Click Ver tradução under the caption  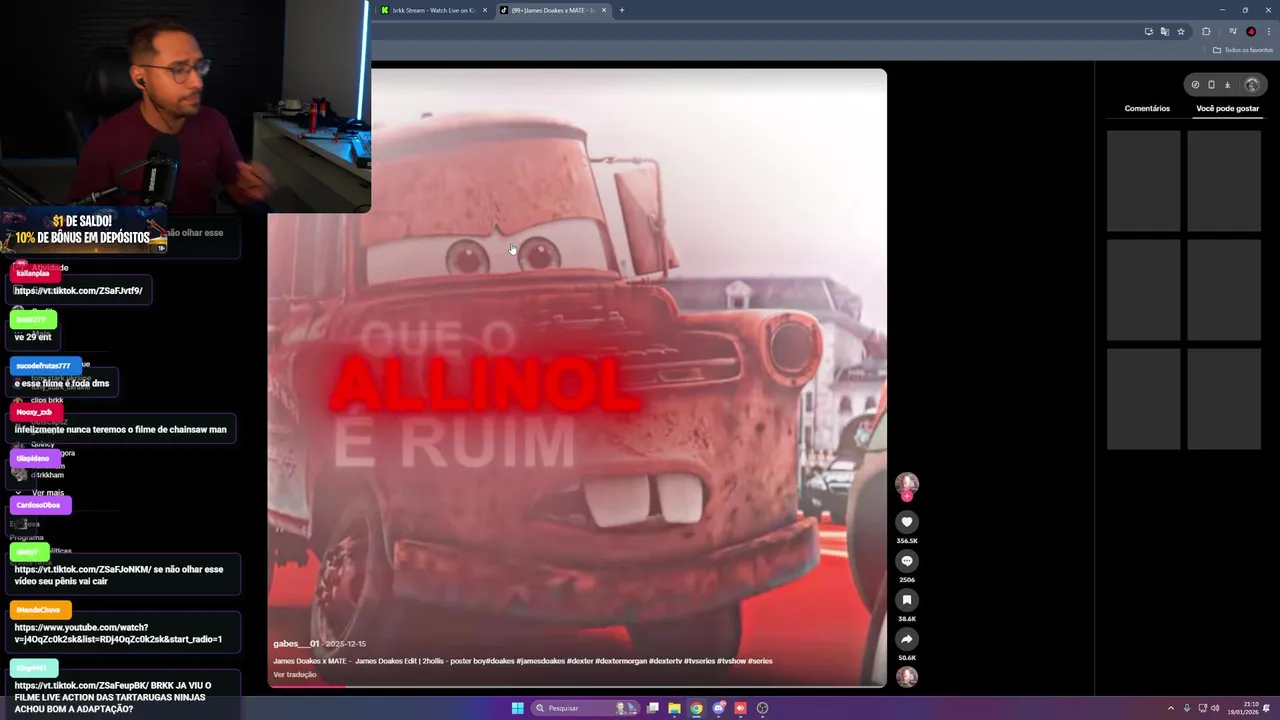point(295,675)
